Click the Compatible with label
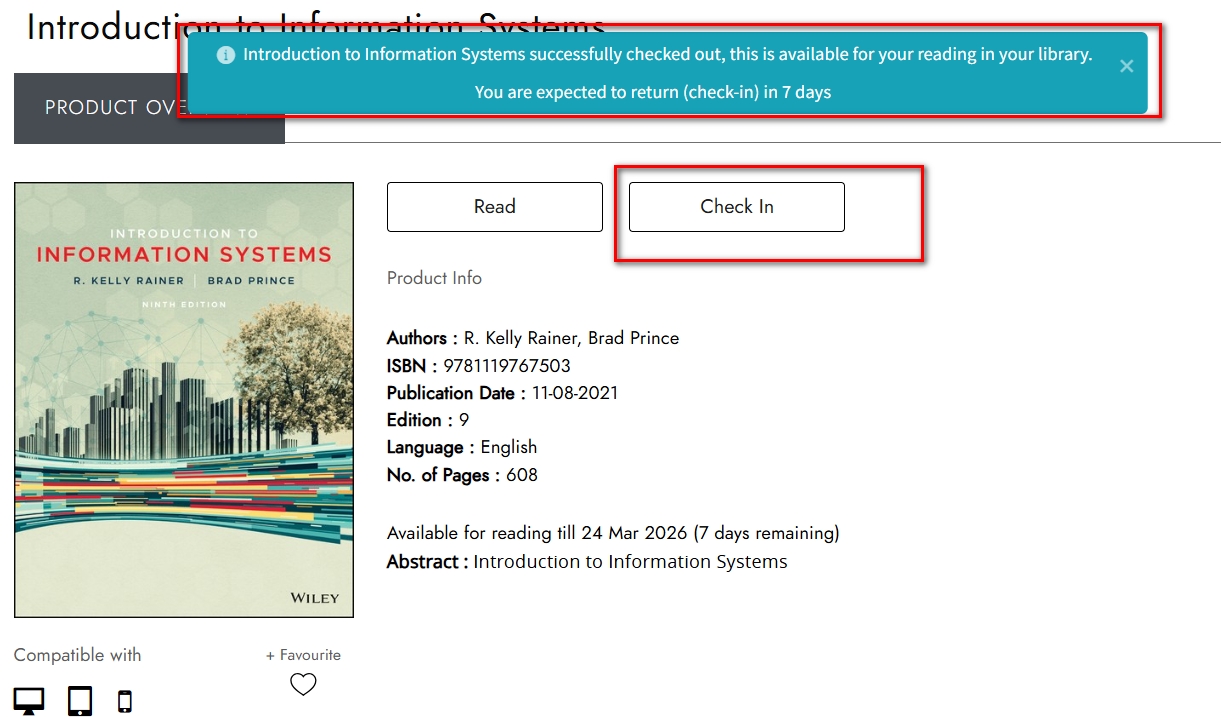Viewport: 1221px width, 717px height. click(78, 655)
